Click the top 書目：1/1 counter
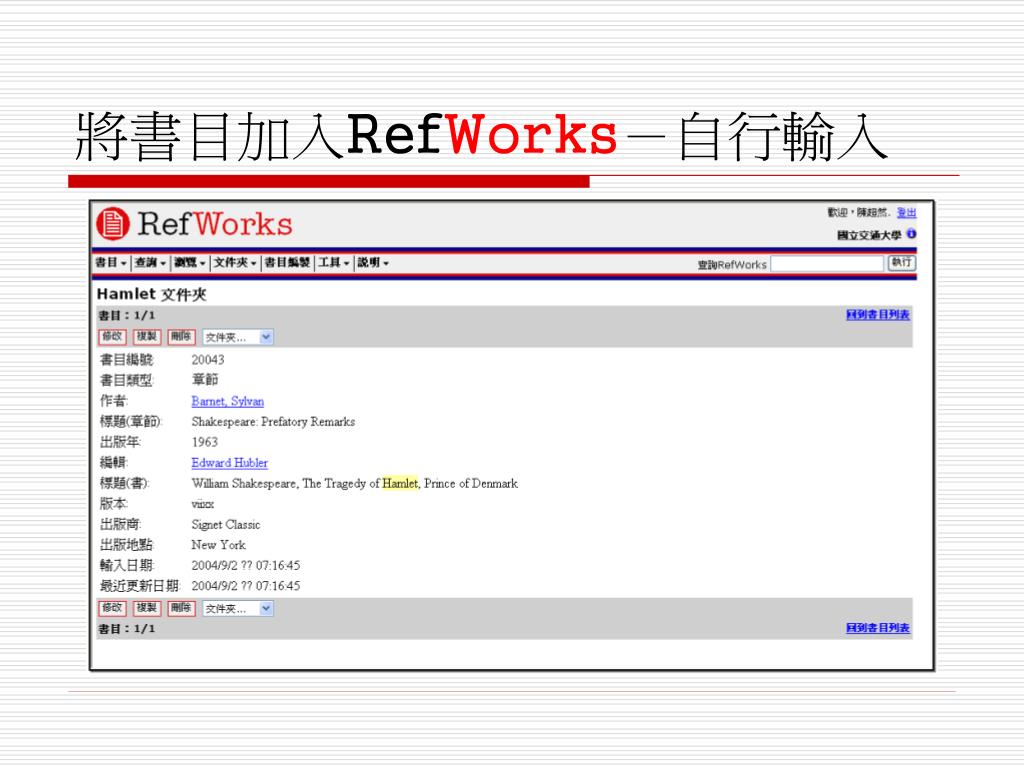The width and height of the screenshot is (1024, 768). click(x=127, y=316)
